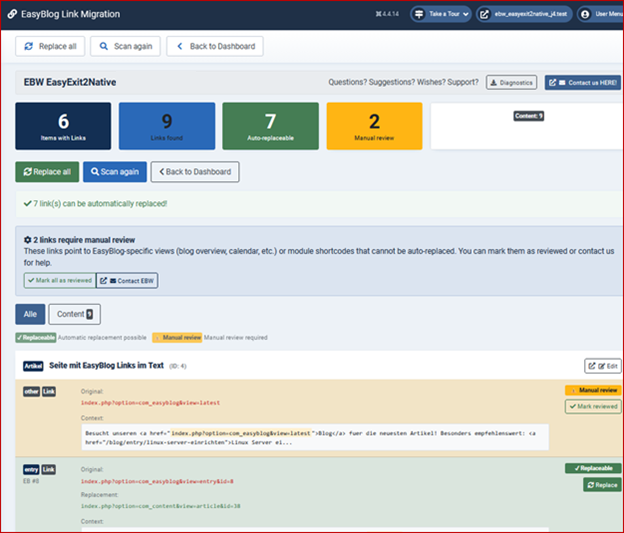624x533 pixels.
Task: Click the EB #8 label
Action: point(31,481)
